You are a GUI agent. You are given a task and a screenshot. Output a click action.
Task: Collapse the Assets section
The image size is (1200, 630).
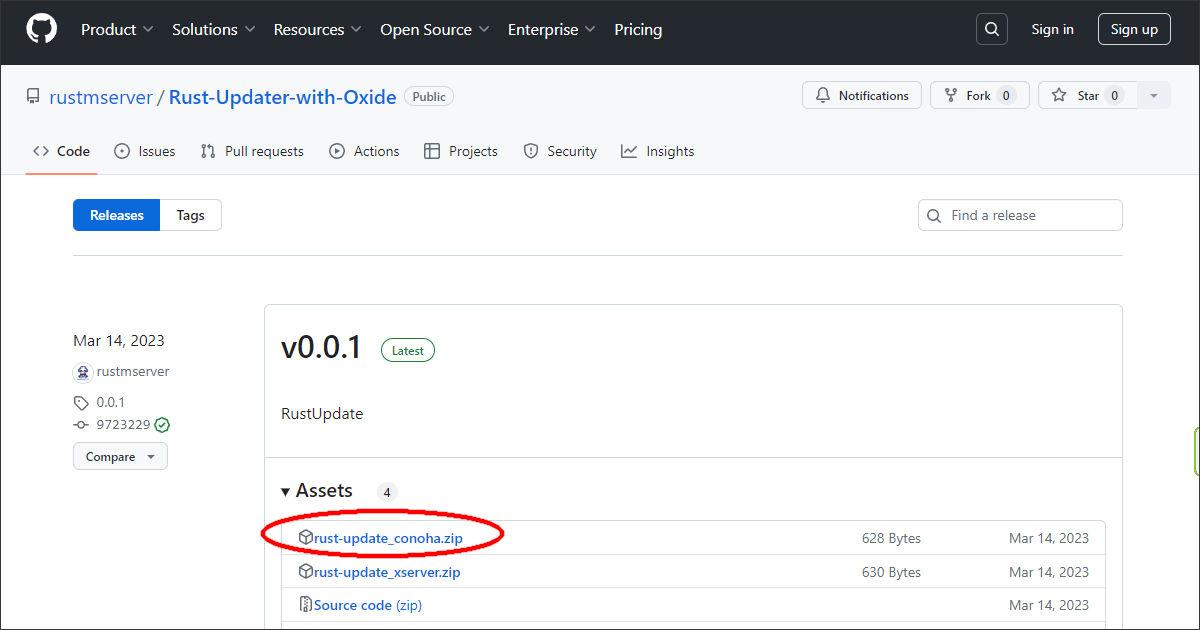point(317,491)
